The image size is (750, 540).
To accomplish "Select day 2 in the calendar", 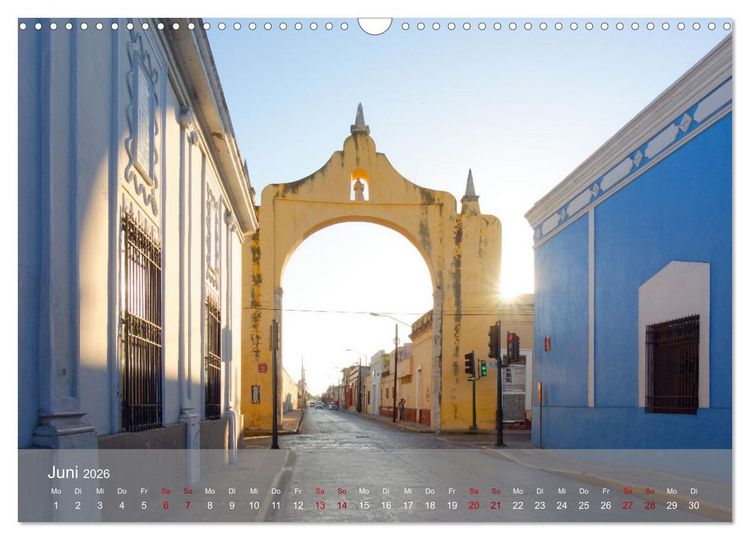I will point(78,506).
